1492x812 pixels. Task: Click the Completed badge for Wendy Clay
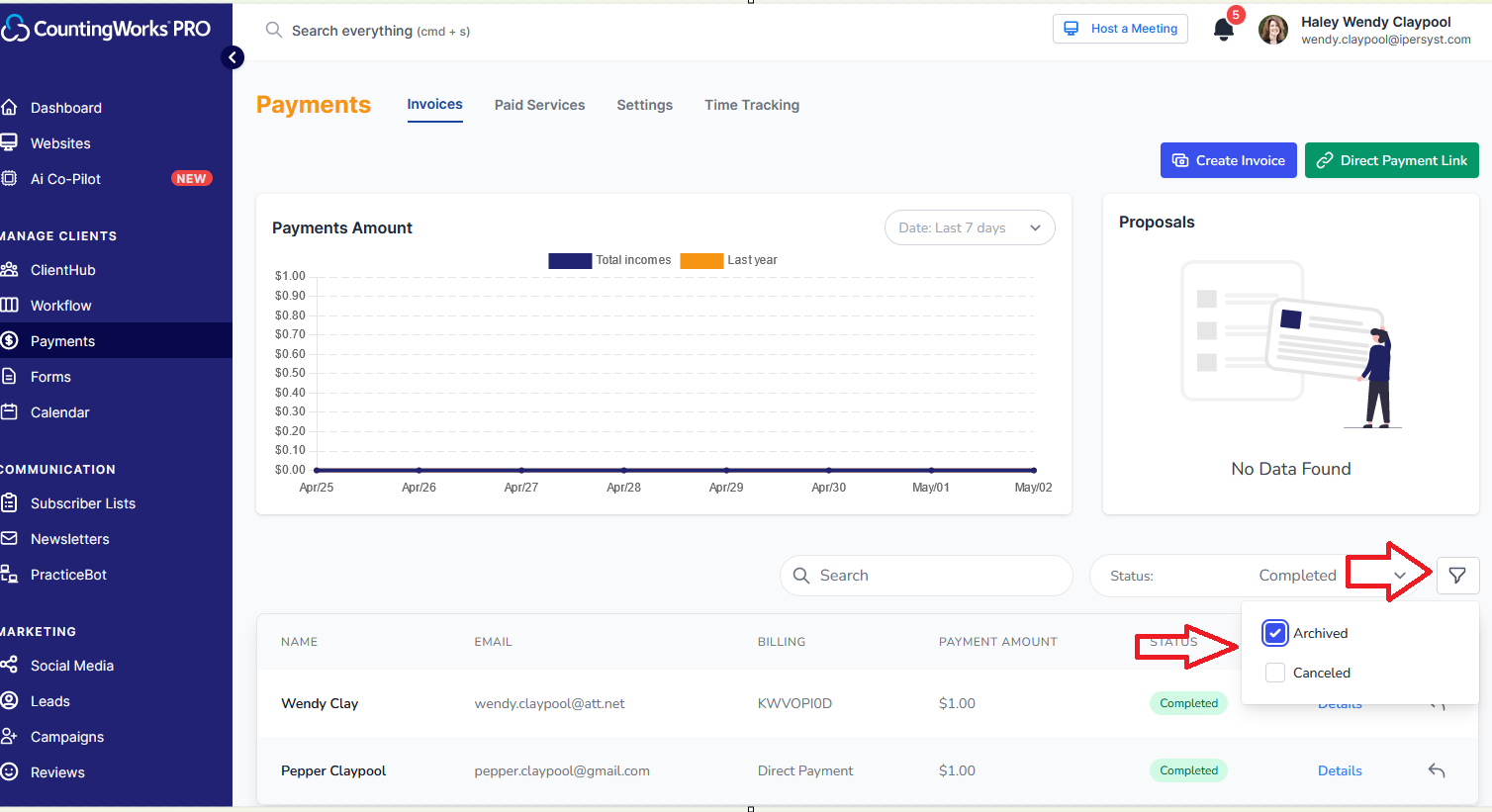(x=1188, y=703)
